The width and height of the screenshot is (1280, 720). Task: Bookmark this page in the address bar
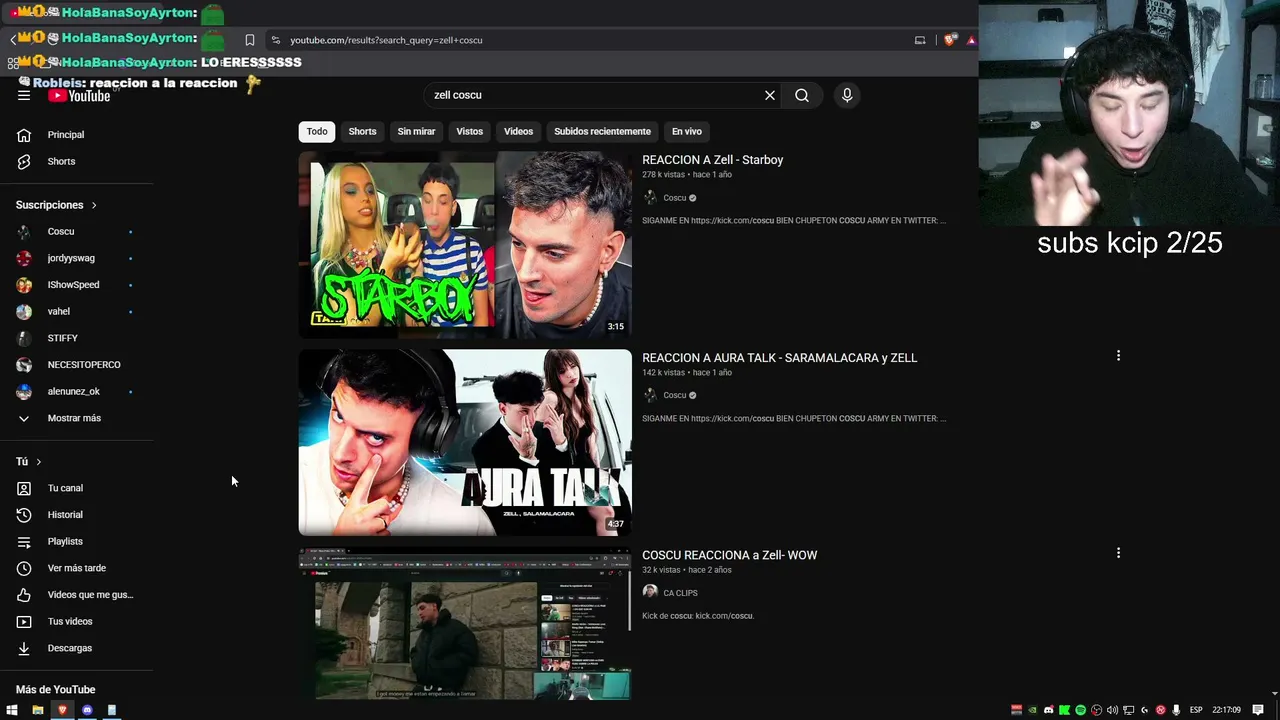(250, 40)
